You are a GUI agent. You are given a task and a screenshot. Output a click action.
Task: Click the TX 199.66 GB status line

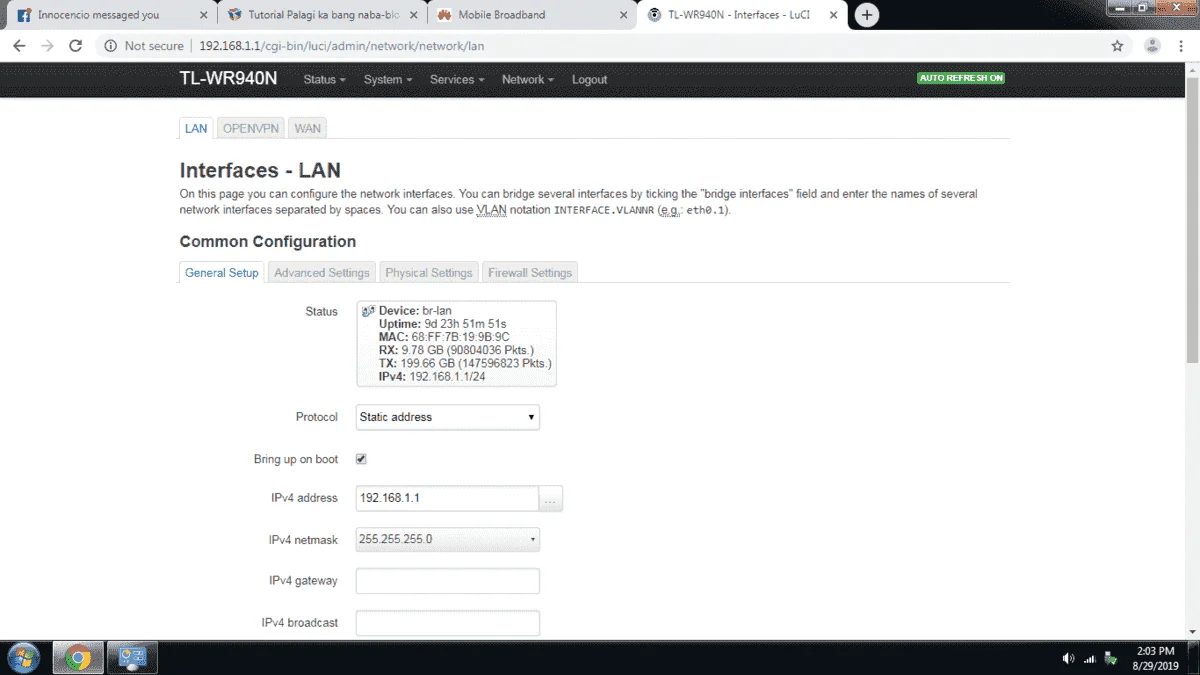coord(465,363)
